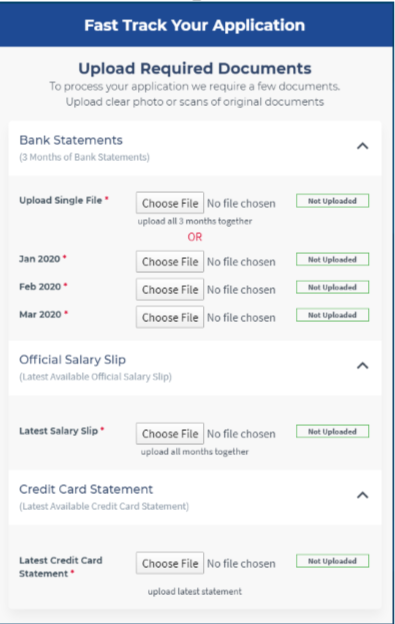Click the Fast Track Your Application banner

[197, 25]
